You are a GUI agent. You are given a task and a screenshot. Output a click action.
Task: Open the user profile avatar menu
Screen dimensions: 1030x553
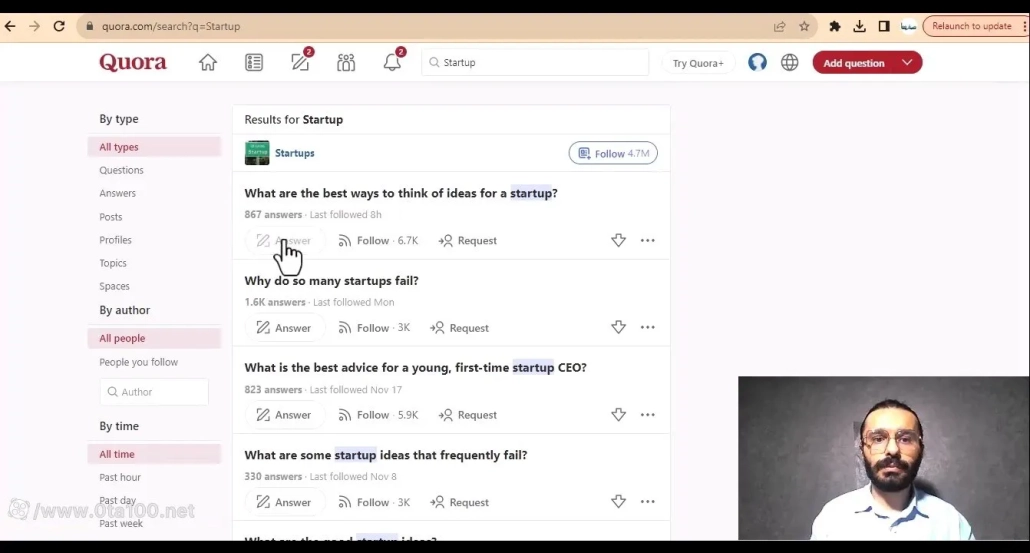pos(758,63)
